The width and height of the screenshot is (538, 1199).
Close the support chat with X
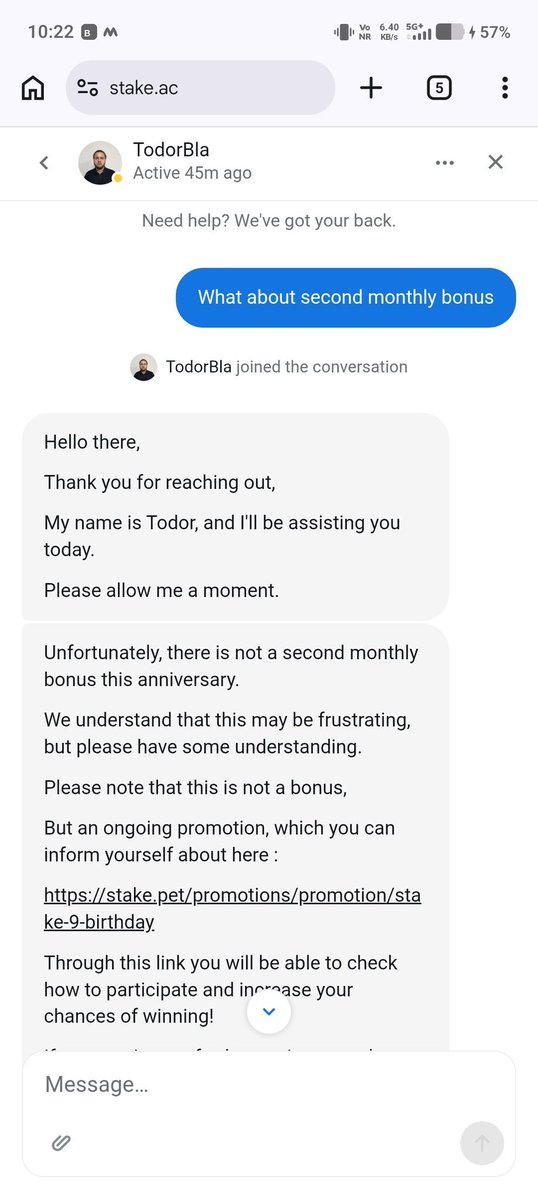tap(495, 161)
